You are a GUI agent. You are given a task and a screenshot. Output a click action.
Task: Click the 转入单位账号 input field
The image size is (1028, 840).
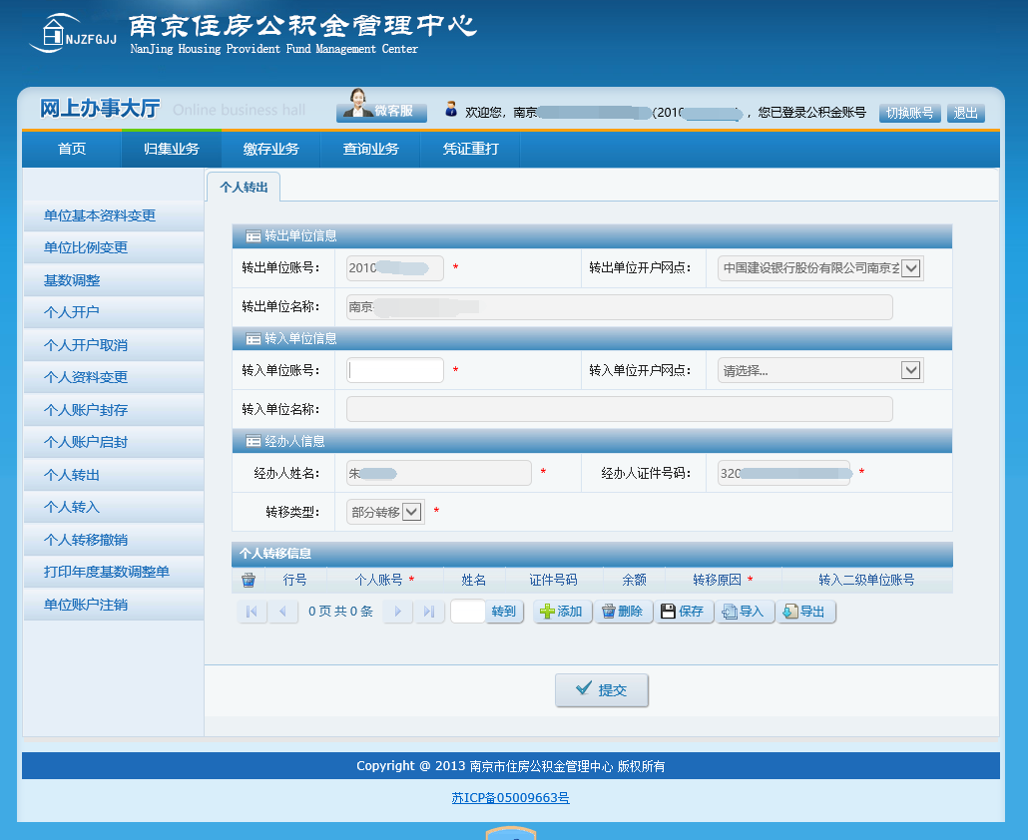(395, 371)
